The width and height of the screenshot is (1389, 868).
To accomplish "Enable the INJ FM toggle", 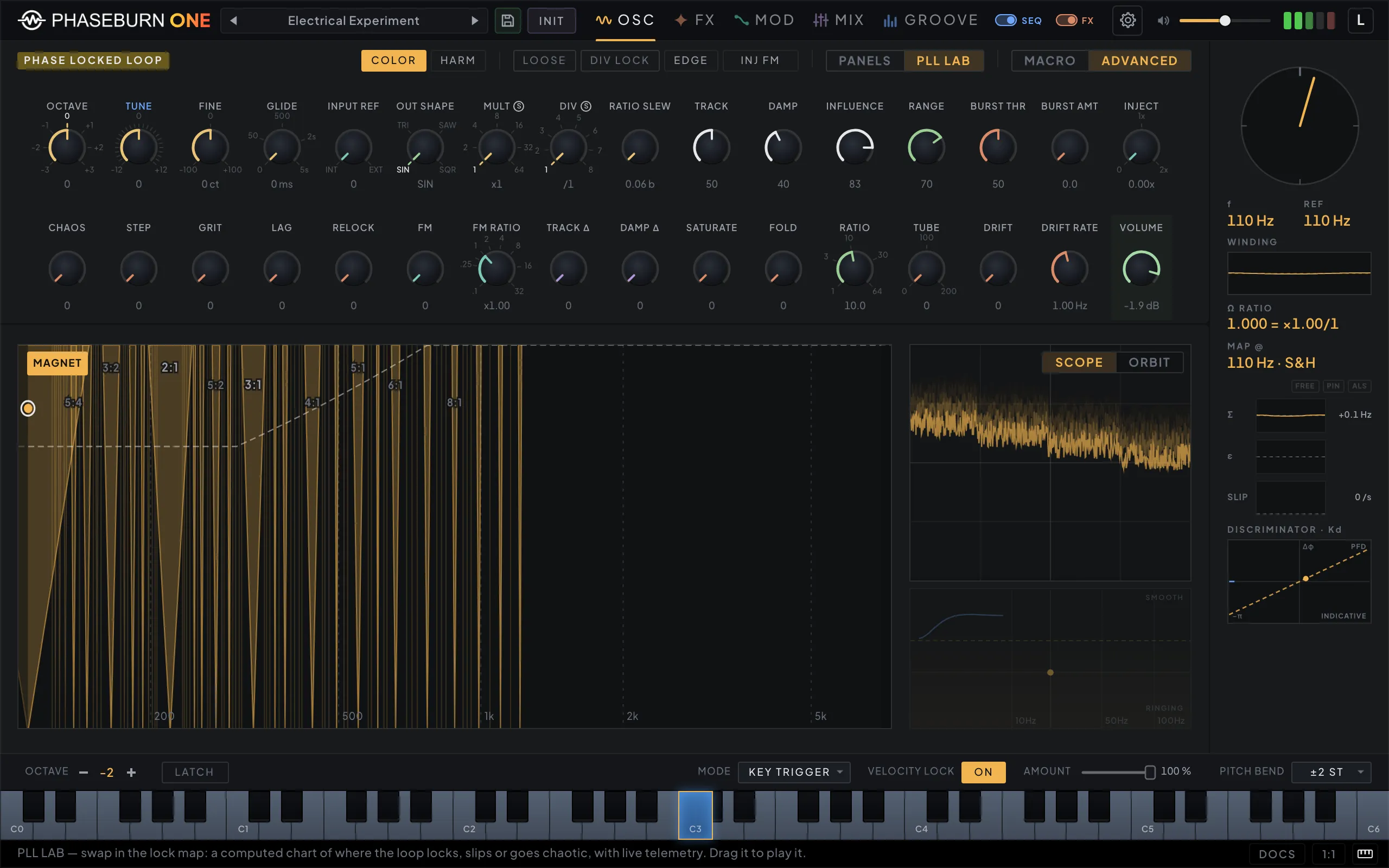I will (760, 60).
